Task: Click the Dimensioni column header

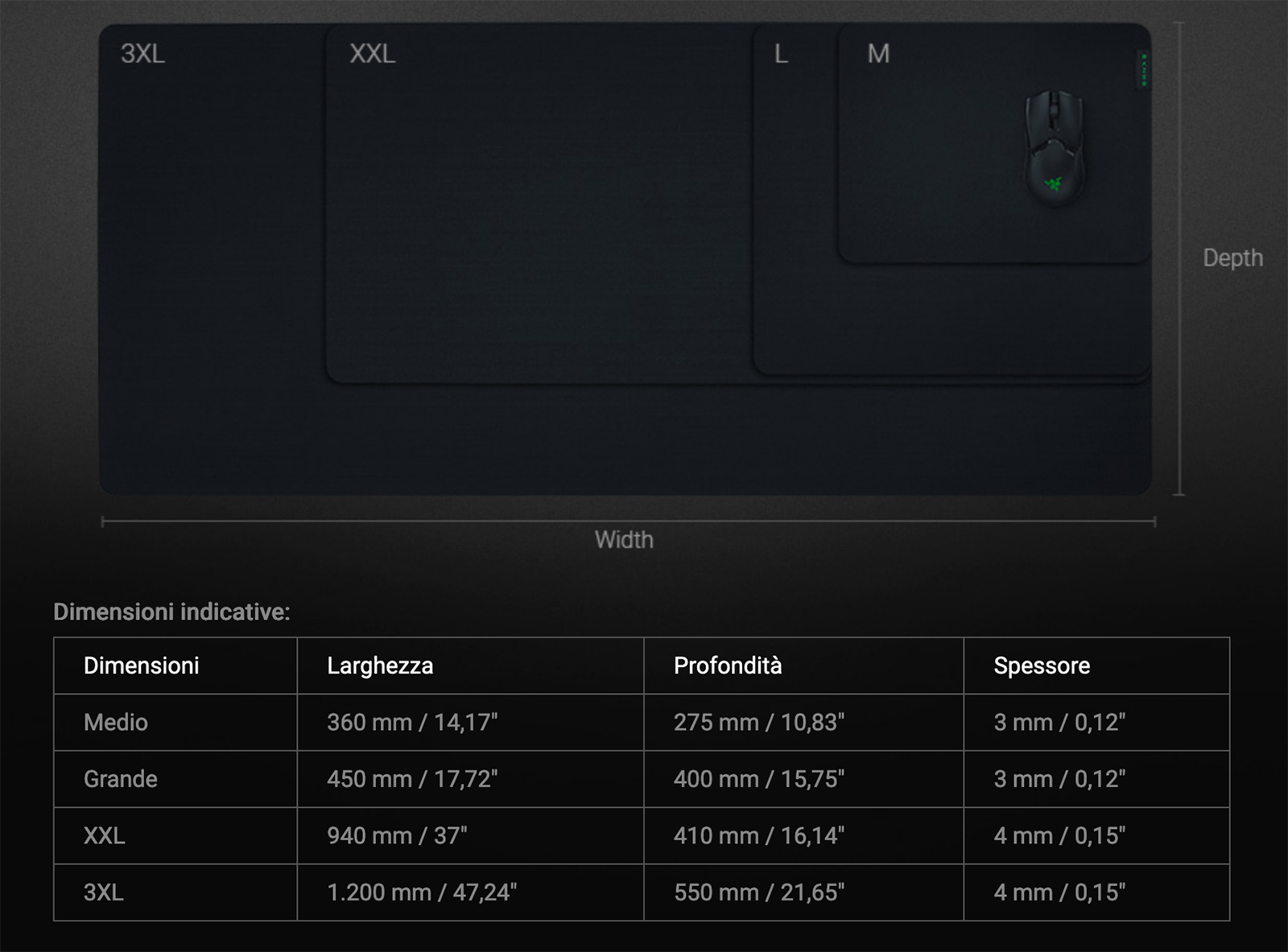Action: pos(142,666)
